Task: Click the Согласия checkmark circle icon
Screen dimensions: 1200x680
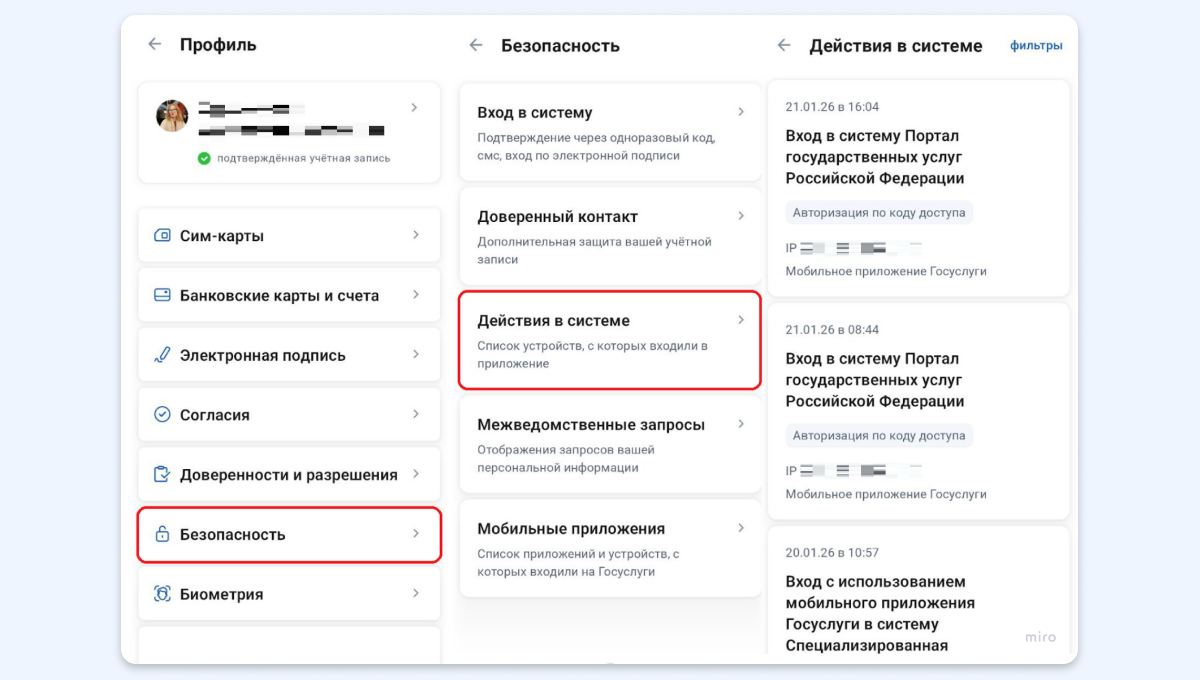Action: point(162,415)
